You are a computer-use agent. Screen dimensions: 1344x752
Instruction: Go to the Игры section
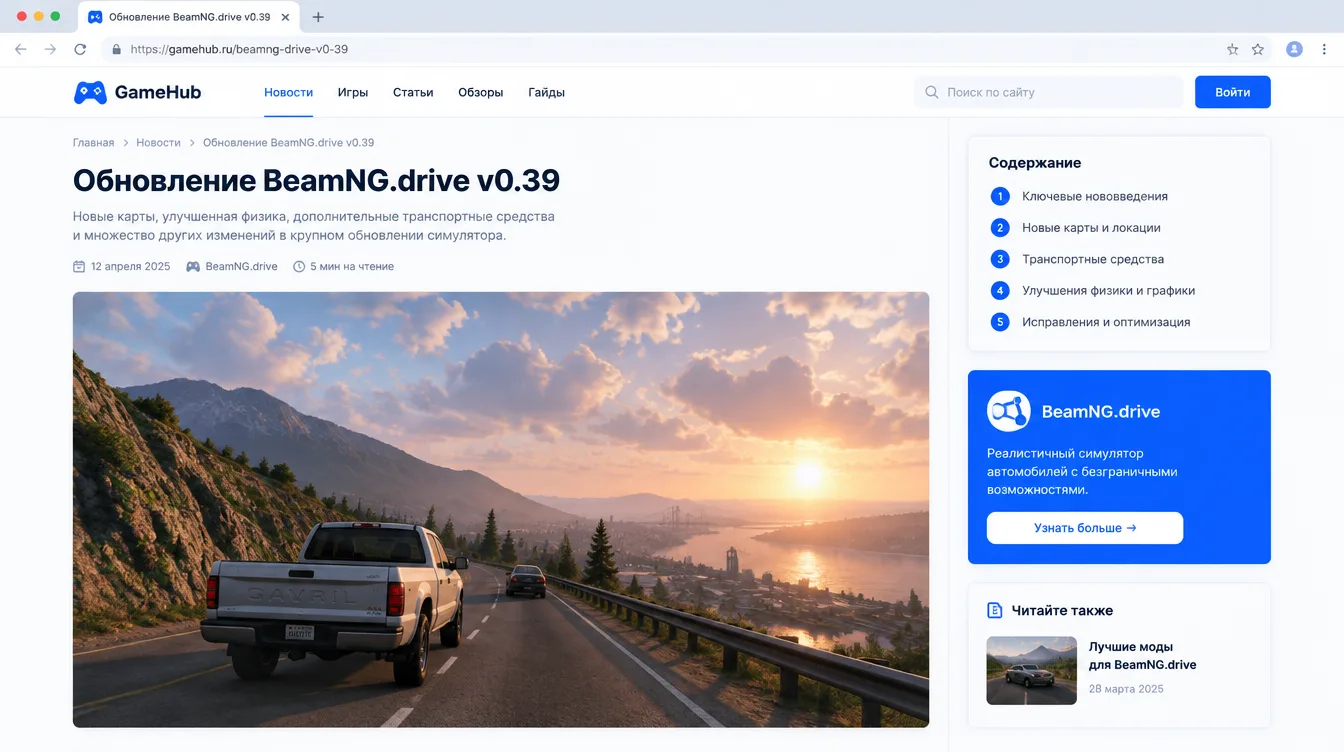click(353, 92)
